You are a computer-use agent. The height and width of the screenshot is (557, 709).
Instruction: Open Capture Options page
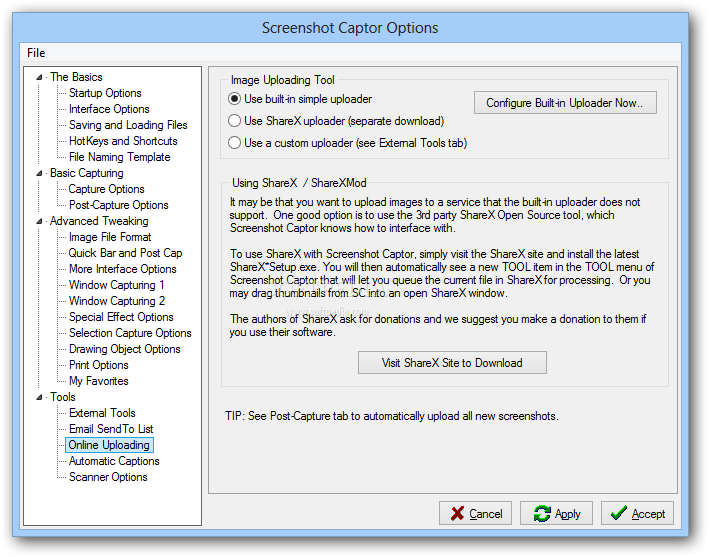pos(106,189)
